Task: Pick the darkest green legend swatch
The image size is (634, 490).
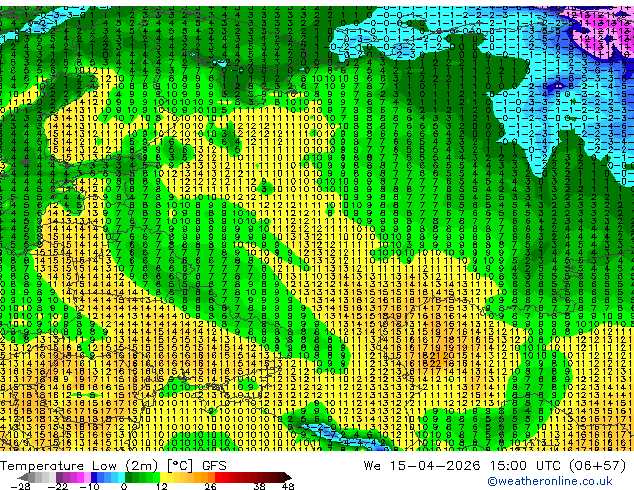Action: pos(129,477)
